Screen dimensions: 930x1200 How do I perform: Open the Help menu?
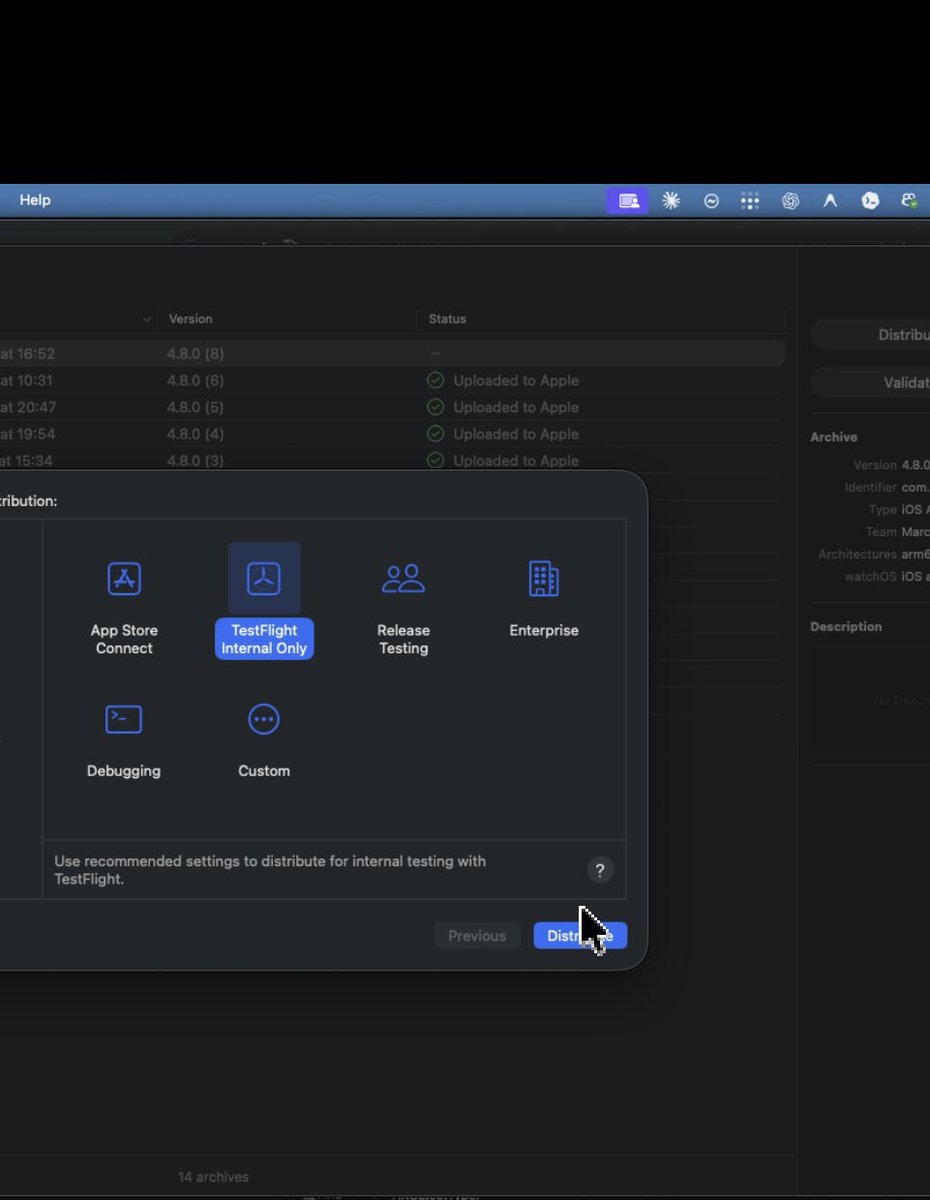[35, 200]
